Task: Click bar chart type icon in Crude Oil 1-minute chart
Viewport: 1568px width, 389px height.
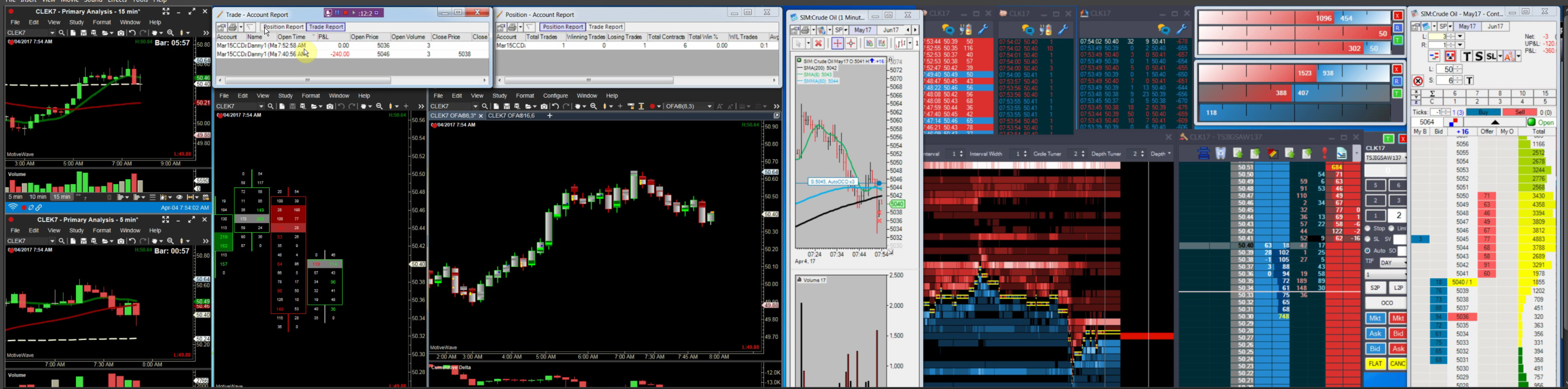Action: [902, 43]
